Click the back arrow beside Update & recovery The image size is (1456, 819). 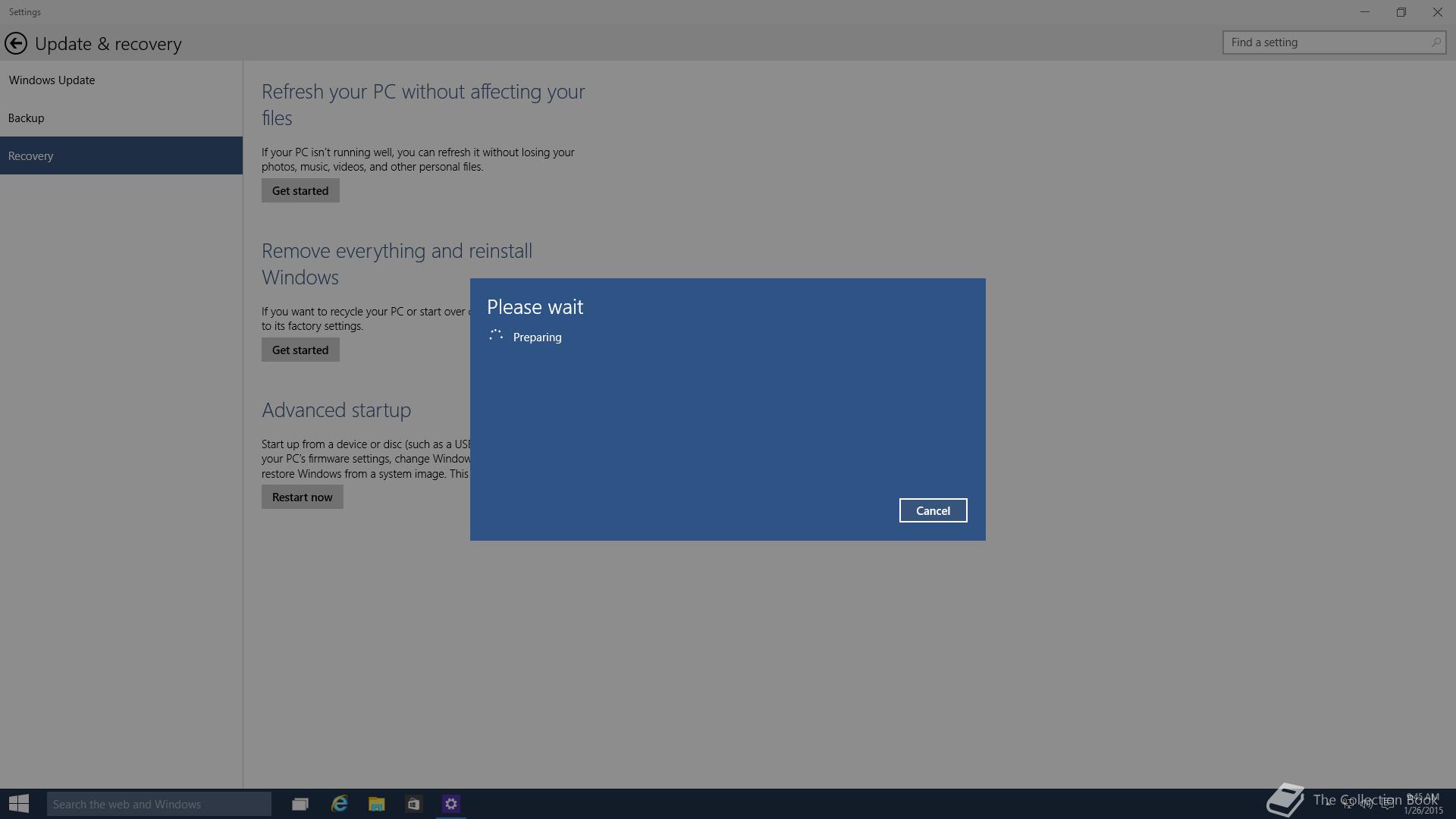click(x=16, y=43)
